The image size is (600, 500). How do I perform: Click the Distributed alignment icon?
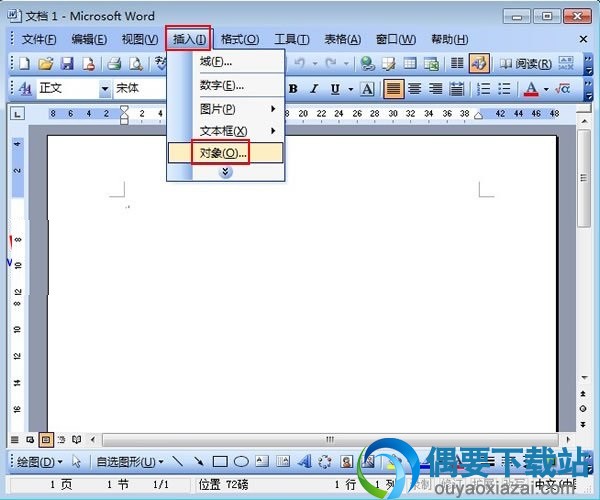pyautogui.click(x=457, y=89)
